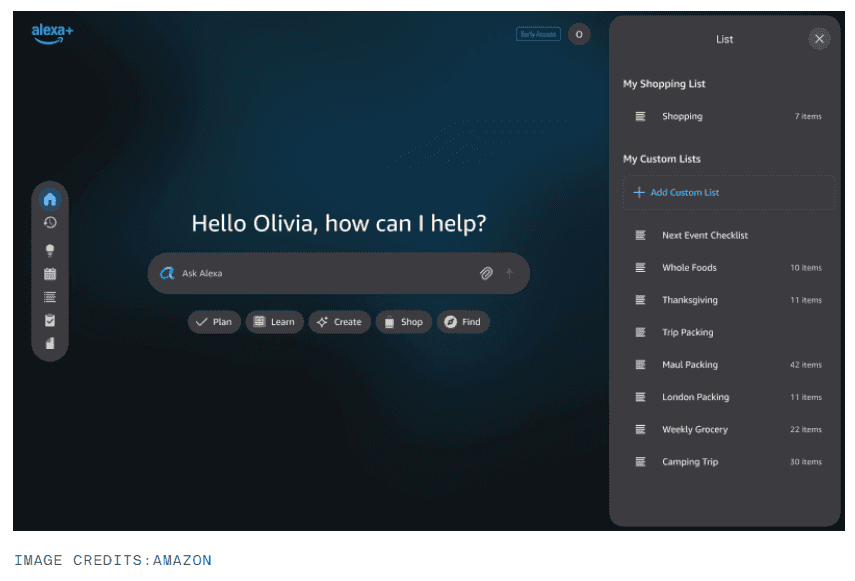The width and height of the screenshot is (855, 581).
Task: Click Add Custom List
Action: click(x=728, y=192)
